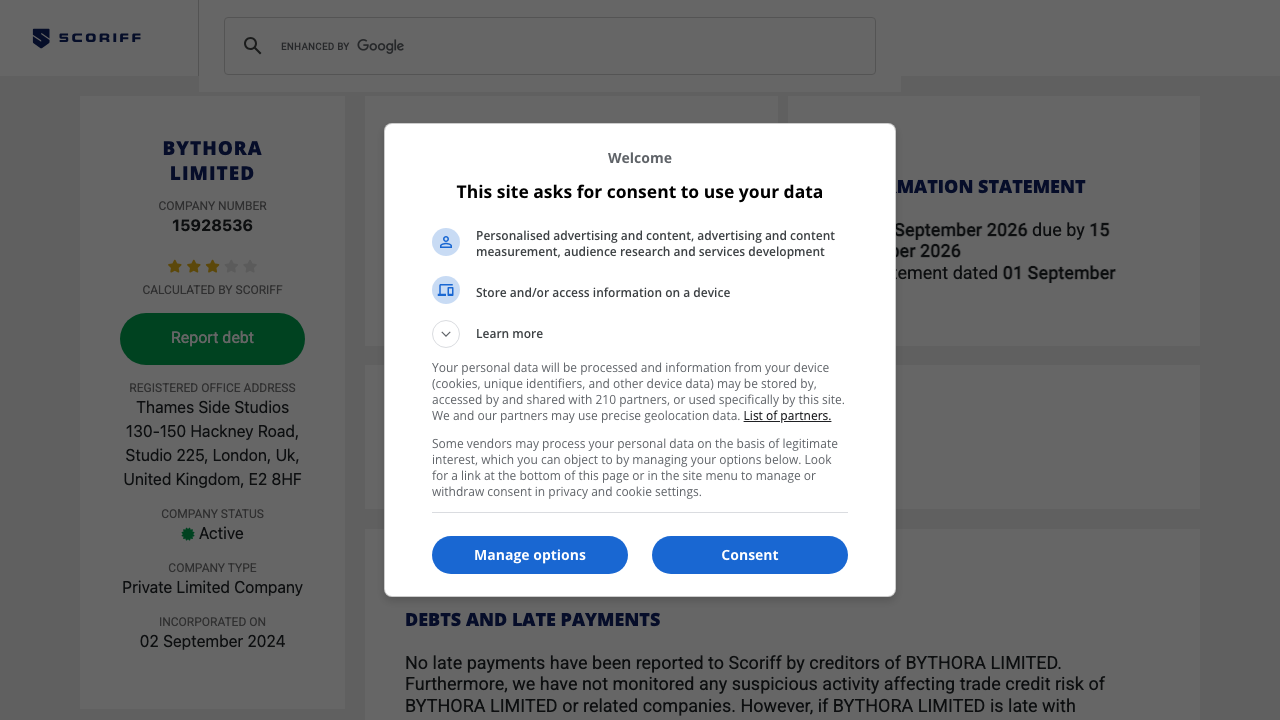1280x720 pixels.
Task: Click the Report debt button
Action: point(212,339)
